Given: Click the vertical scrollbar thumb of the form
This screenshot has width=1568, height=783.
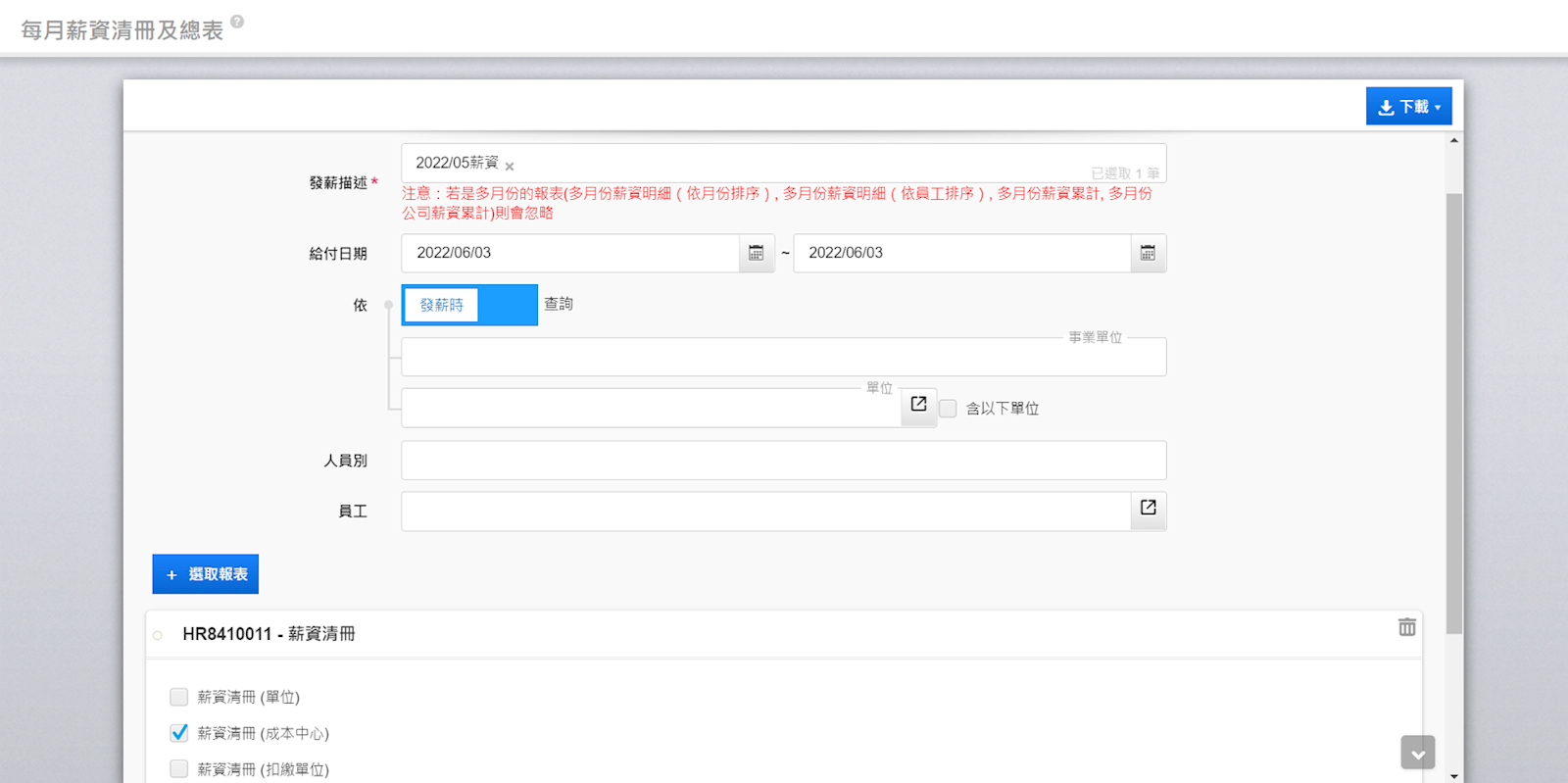Looking at the screenshot, I should point(1454,412).
